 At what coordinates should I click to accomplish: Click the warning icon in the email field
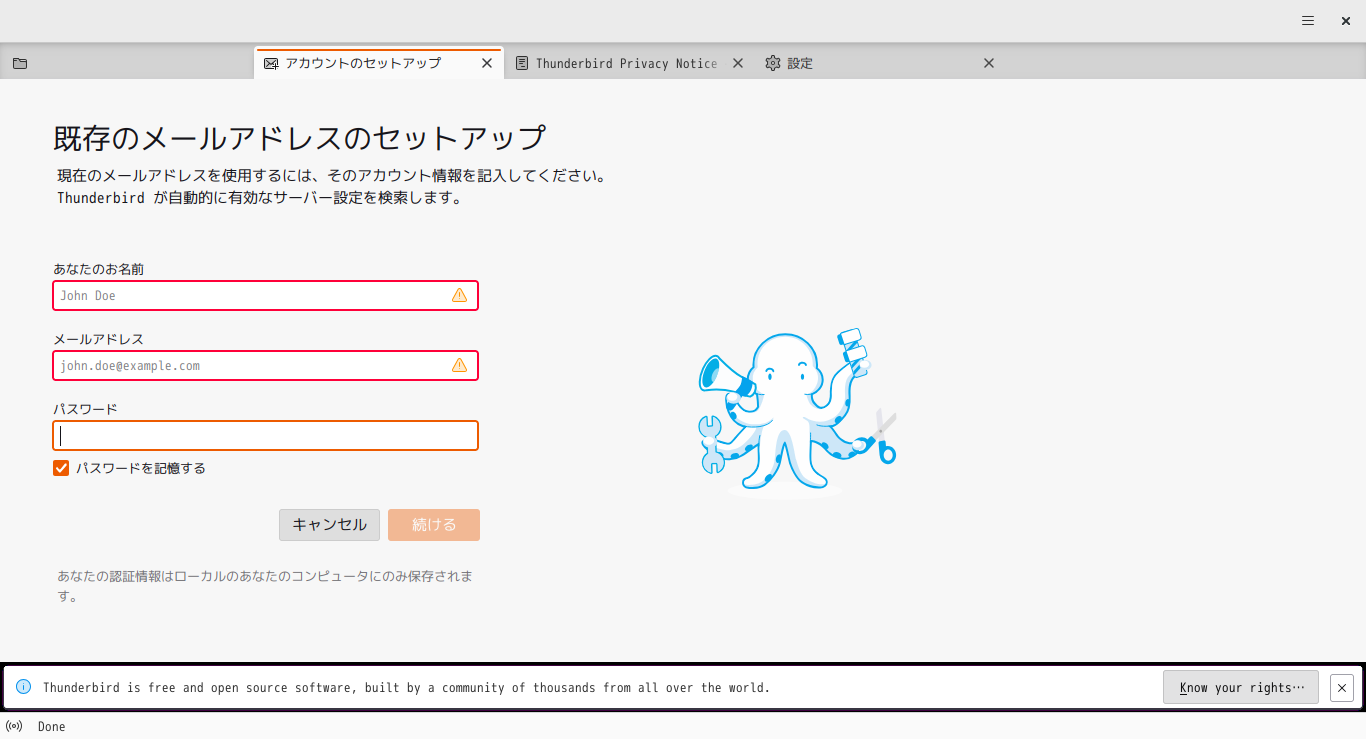459,365
